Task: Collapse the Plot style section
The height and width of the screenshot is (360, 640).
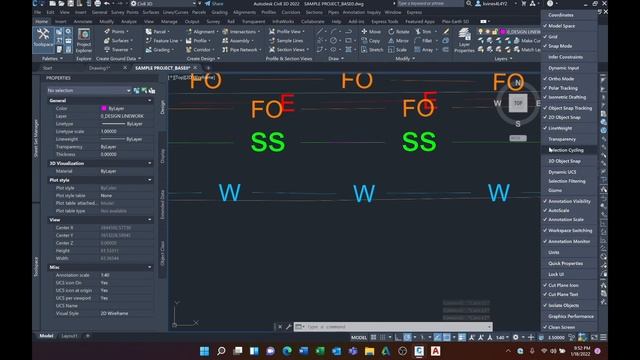Action: point(149,180)
